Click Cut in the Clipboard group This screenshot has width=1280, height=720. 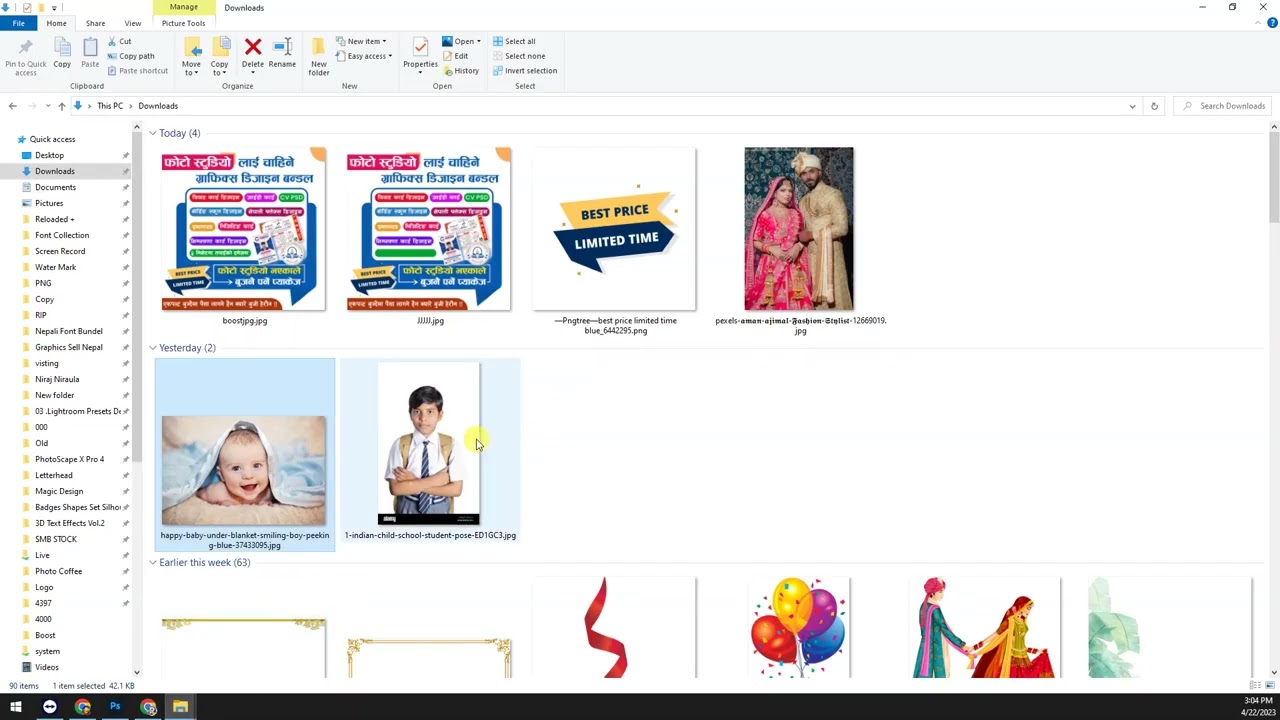click(119, 41)
